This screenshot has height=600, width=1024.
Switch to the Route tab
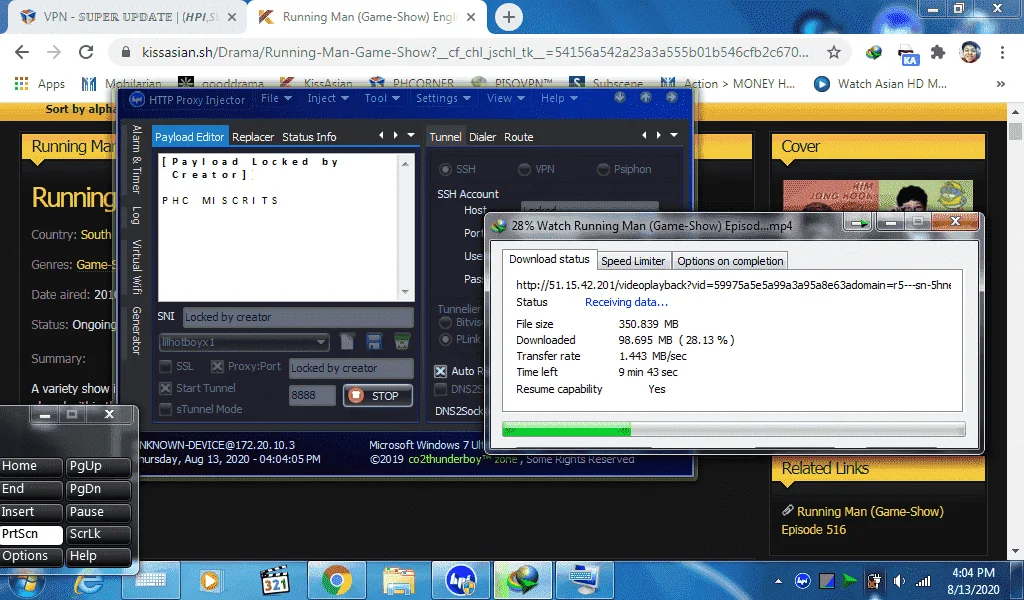pos(519,136)
